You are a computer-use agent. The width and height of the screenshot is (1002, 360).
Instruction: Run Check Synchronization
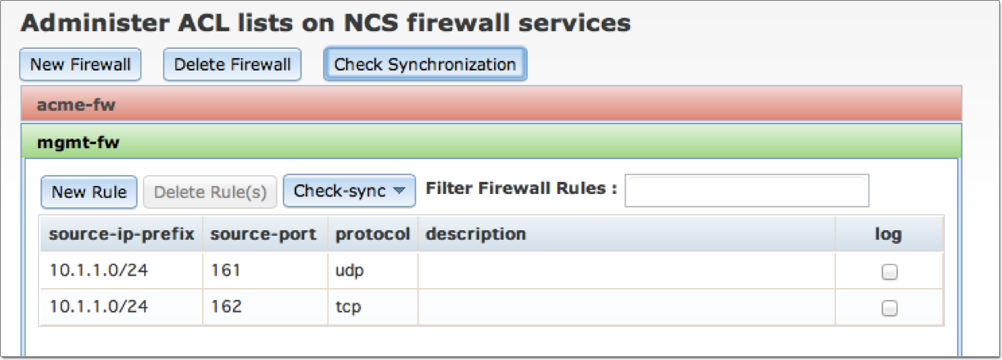(425, 65)
